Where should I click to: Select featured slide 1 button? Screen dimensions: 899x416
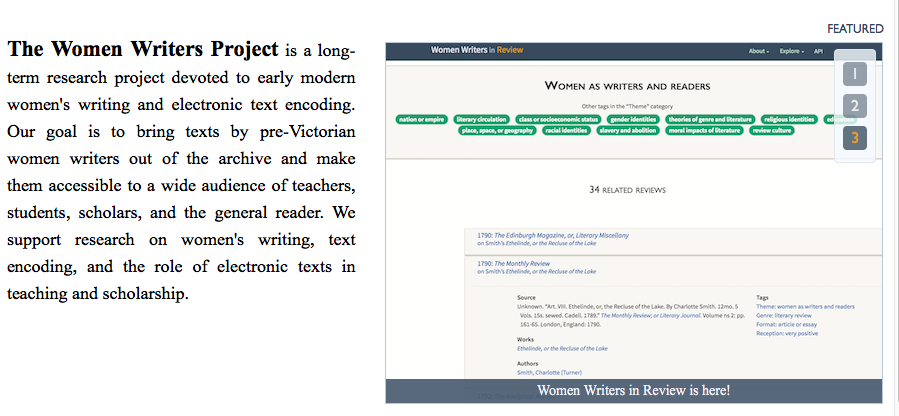coord(855,74)
